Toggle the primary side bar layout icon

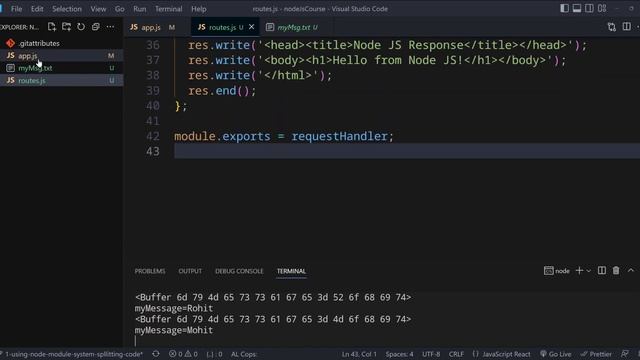pos(564,8)
